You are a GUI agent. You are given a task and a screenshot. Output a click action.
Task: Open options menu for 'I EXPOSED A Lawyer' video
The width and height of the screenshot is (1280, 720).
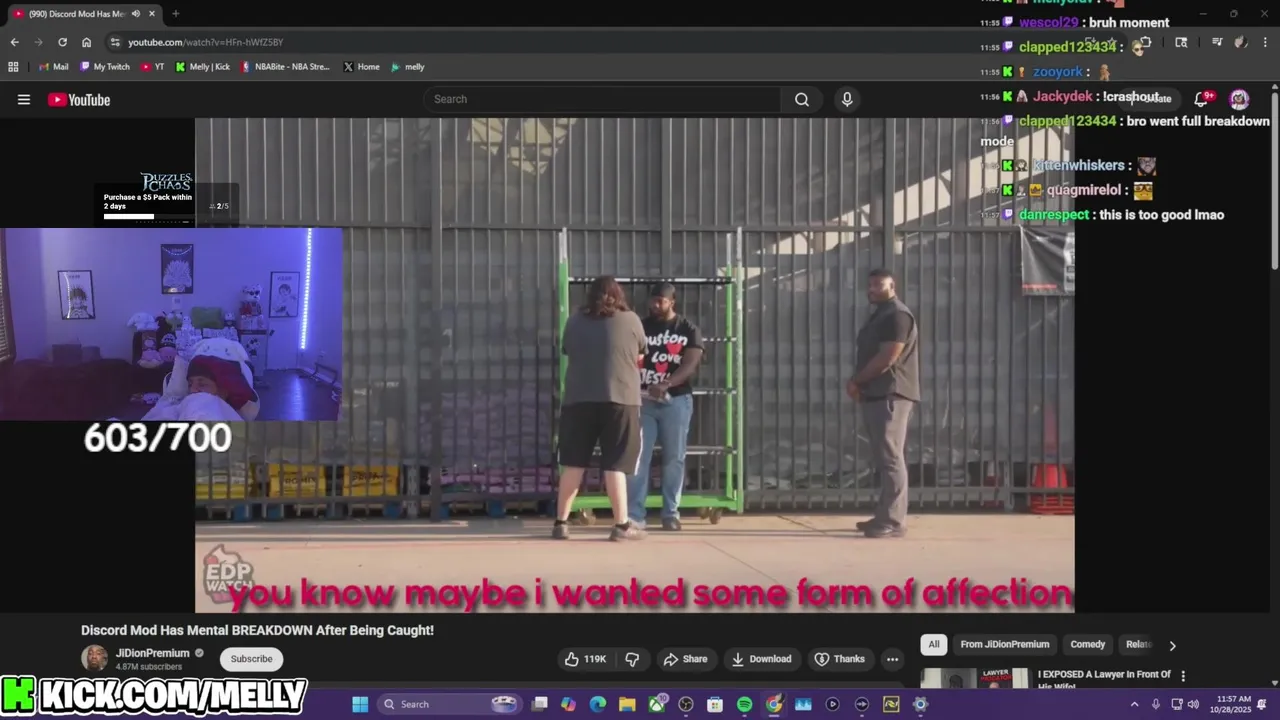(1183, 676)
